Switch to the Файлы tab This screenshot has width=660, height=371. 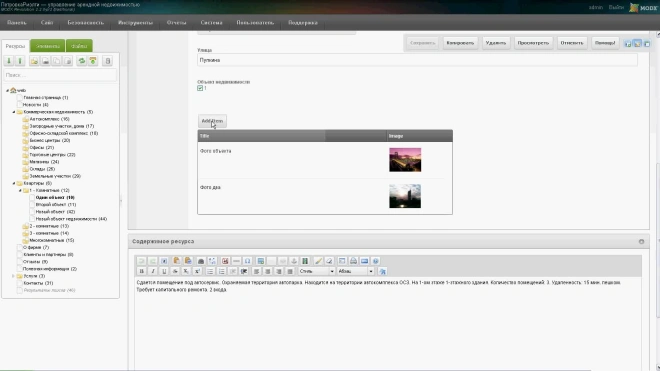[x=79, y=46]
